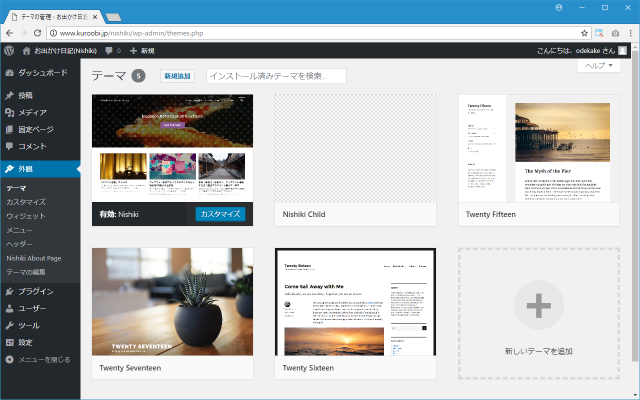Click 新しいテーマを追加 label
640x400 pixels.
coord(539,351)
